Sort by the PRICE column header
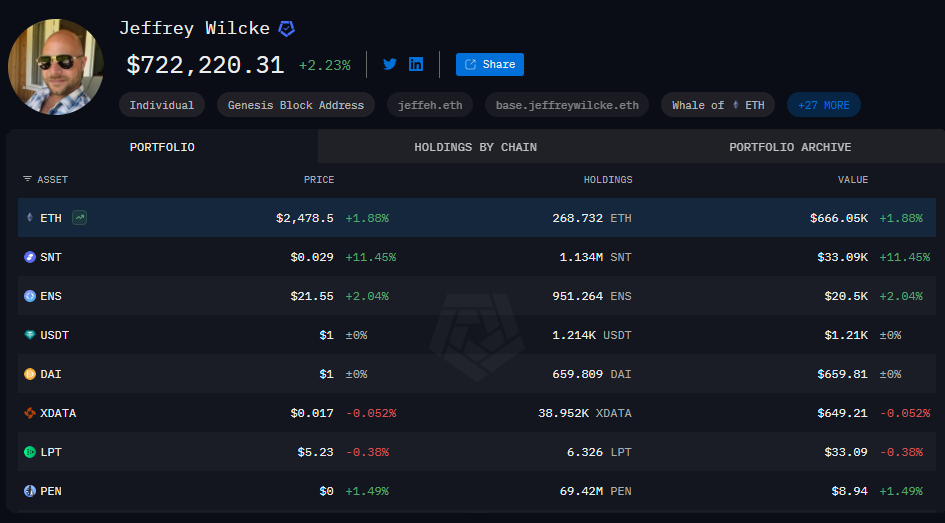The width and height of the screenshot is (945, 523). pos(319,180)
